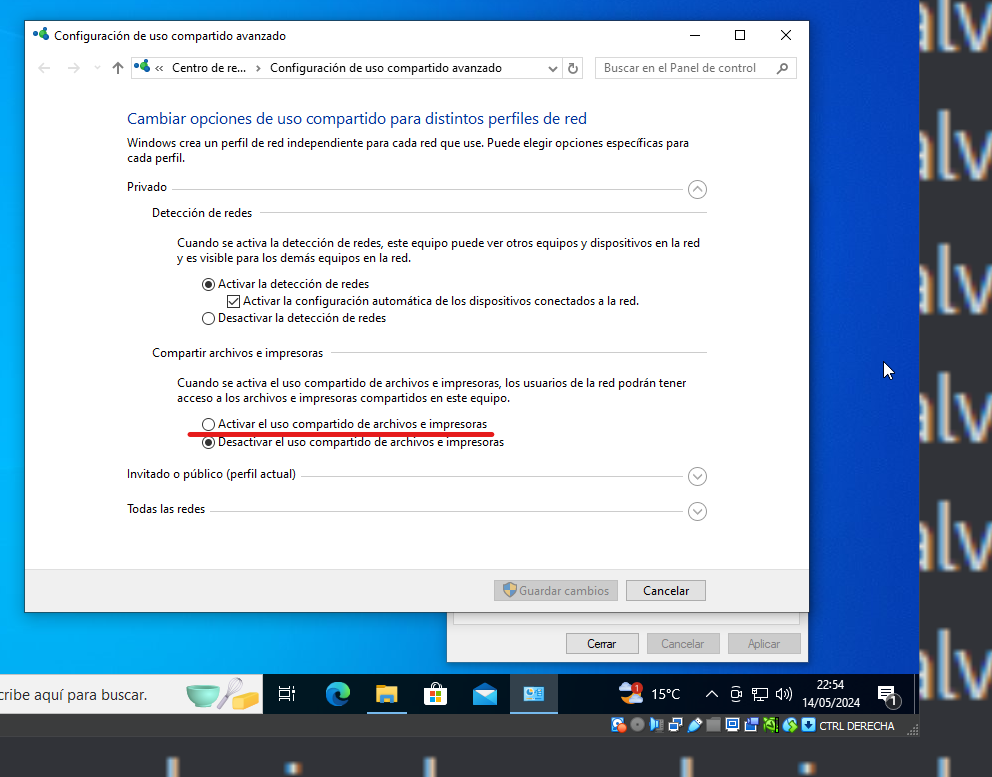Click the 'Buscar en el Panel de control' field
992x777 pixels.
686,68
